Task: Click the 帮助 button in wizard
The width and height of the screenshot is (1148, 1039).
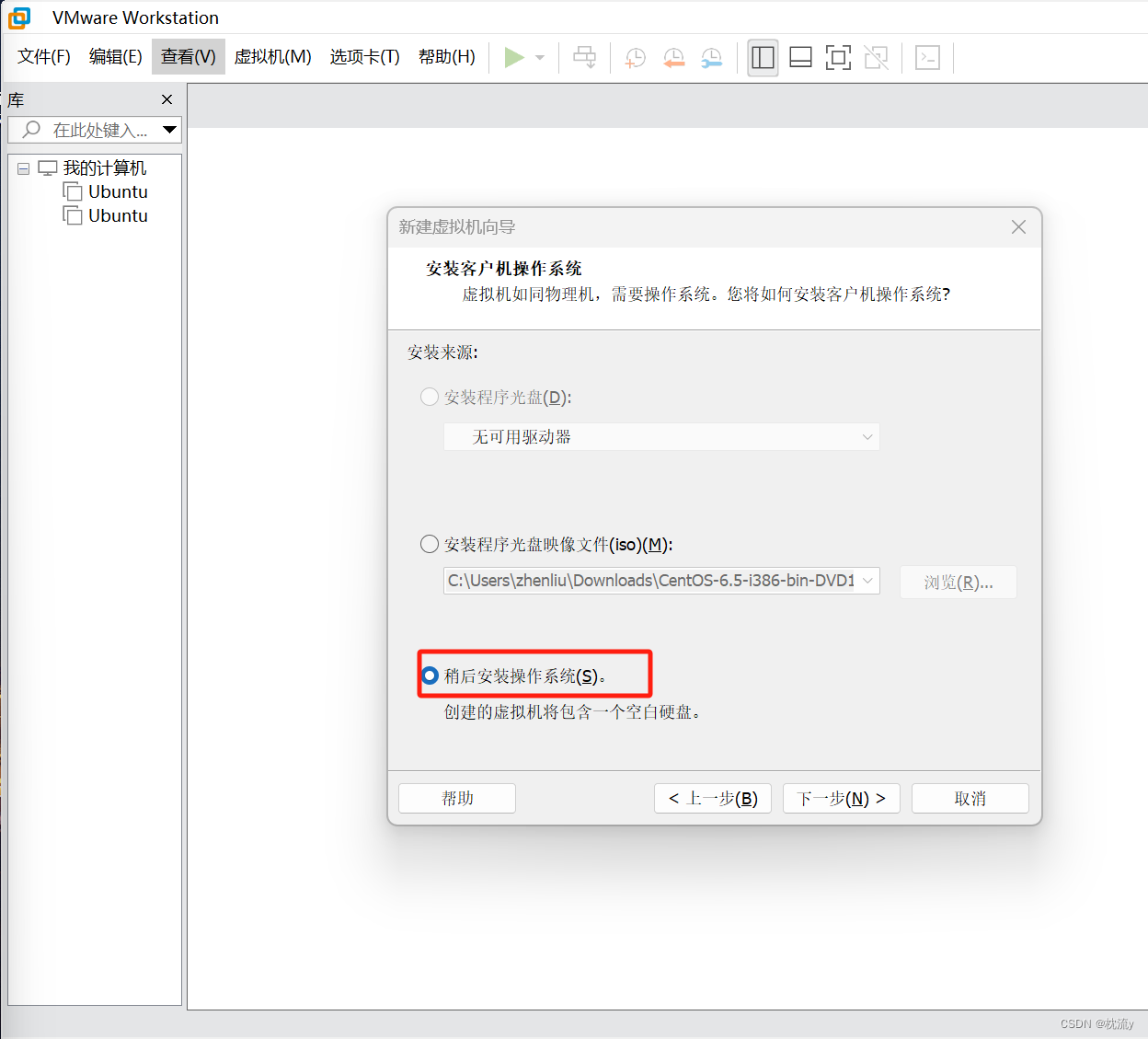Action: click(x=457, y=798)
